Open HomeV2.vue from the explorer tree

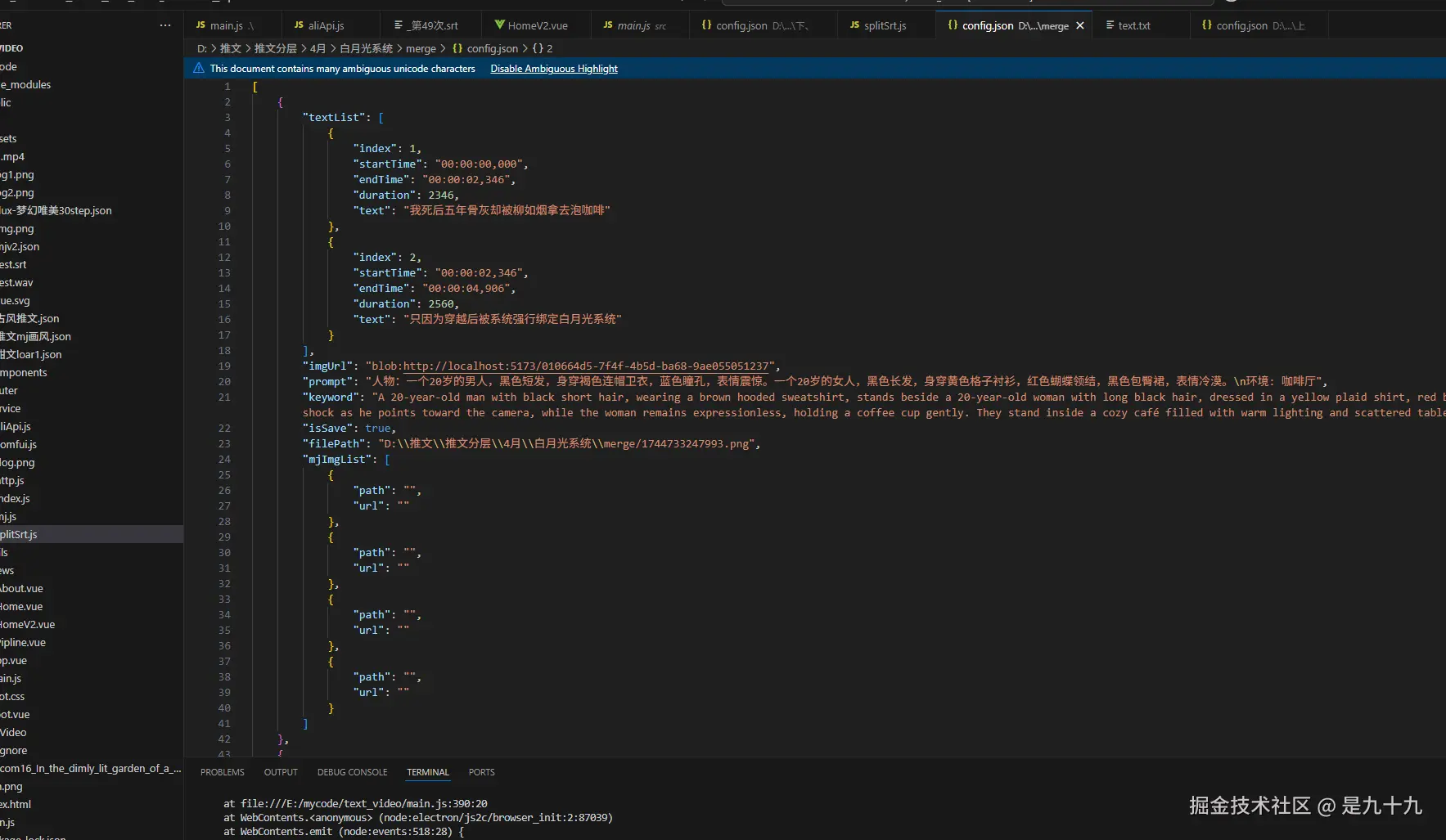pyautogui.click(x=28, y=624)
